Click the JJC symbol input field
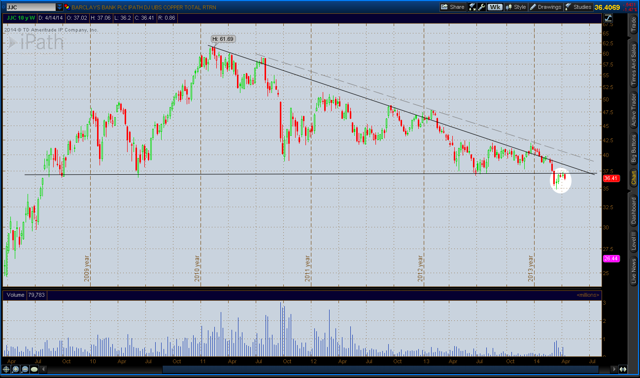The height and width of the screenshot is (378, 640). pyautogui.click(x=31, y=7)
